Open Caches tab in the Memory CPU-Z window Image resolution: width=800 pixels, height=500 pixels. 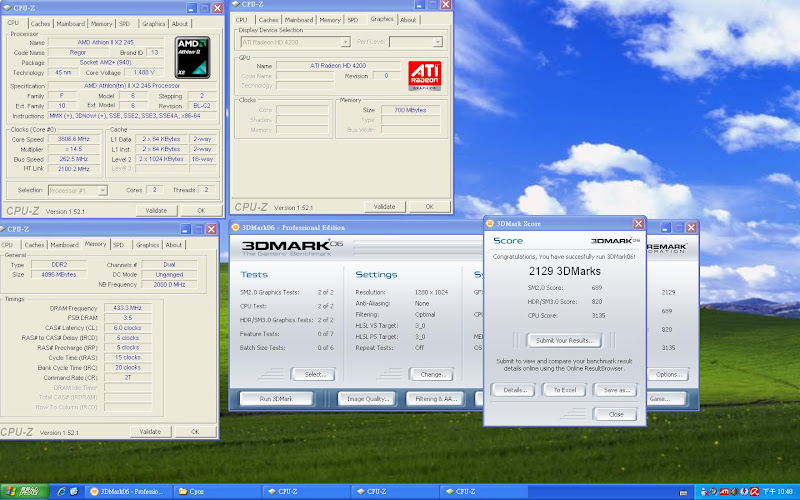pyautogui.click(x=34, y=245)
